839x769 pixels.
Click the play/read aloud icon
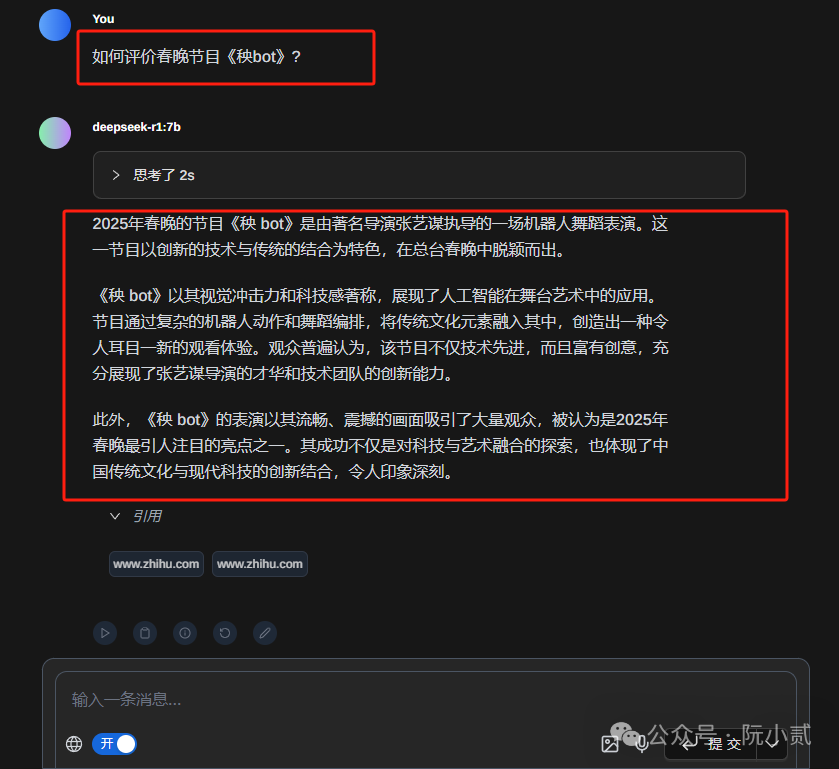point(105,633)
